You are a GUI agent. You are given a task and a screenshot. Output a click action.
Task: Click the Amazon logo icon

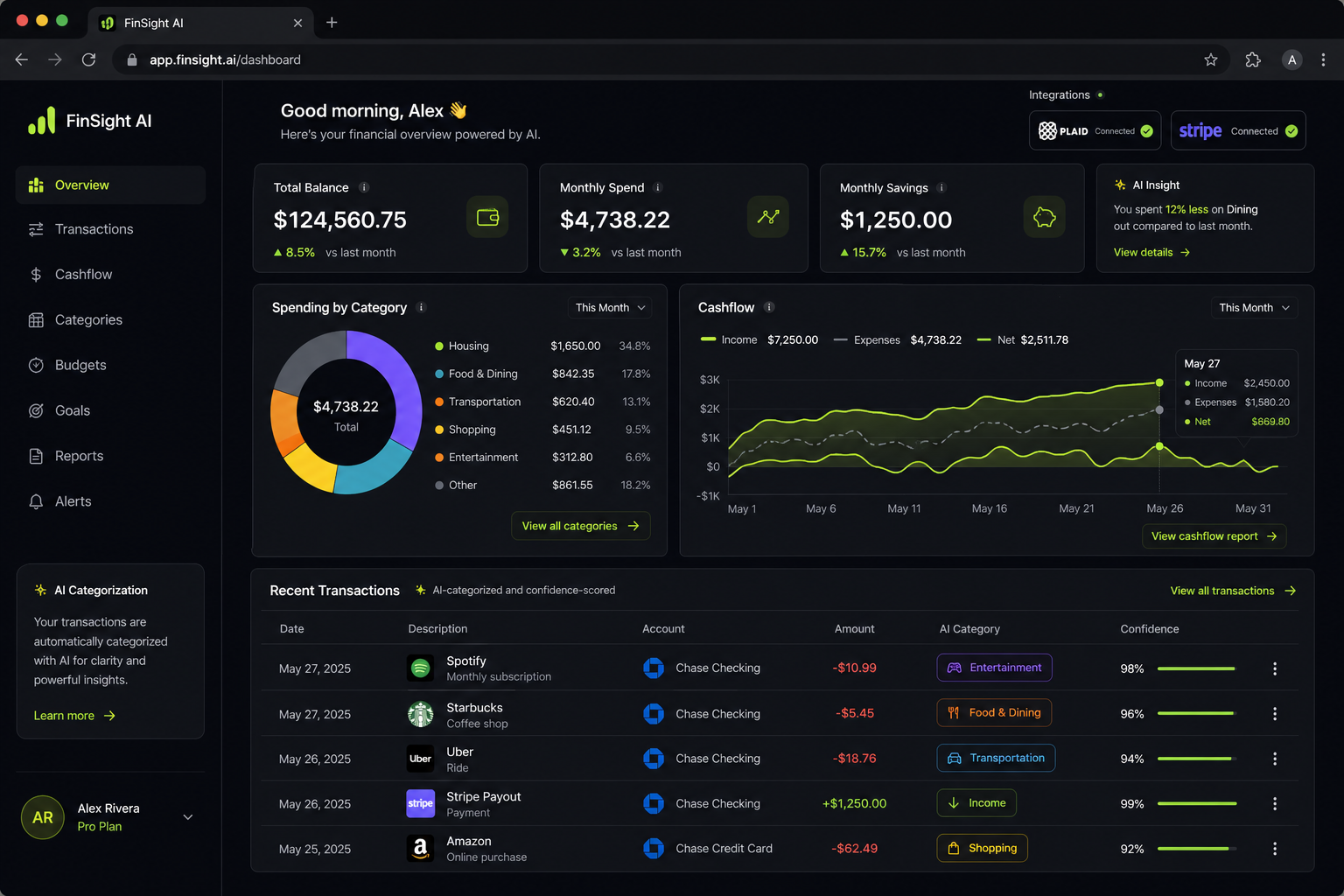tap(420, 849)
